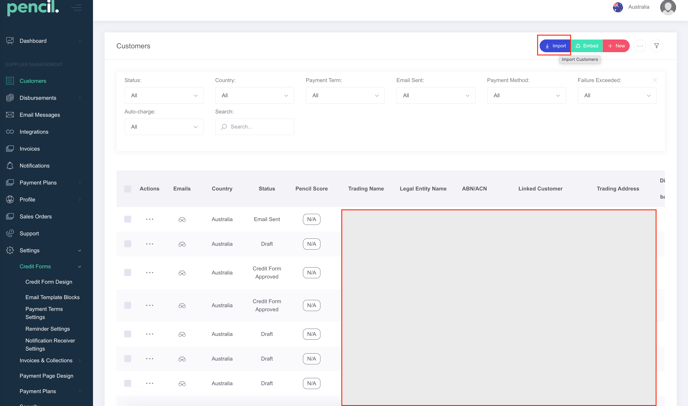Go to Invoices in the sidebar
Viewport: 688px width, 406px height.
30,149
